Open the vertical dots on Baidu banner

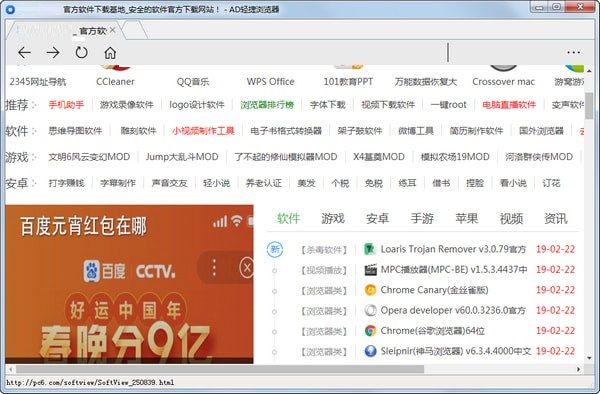(x=214, y=267)
